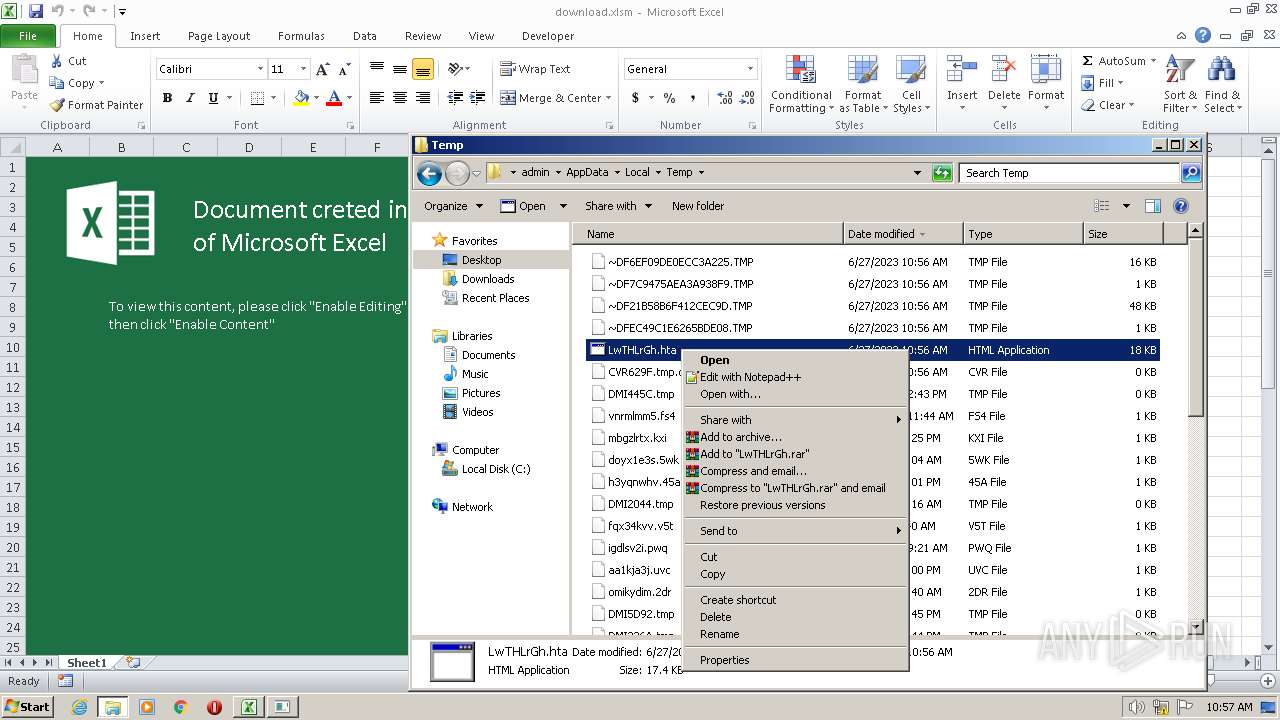
Task: Apply the Percent Style icon
Action: pos(669,98)
